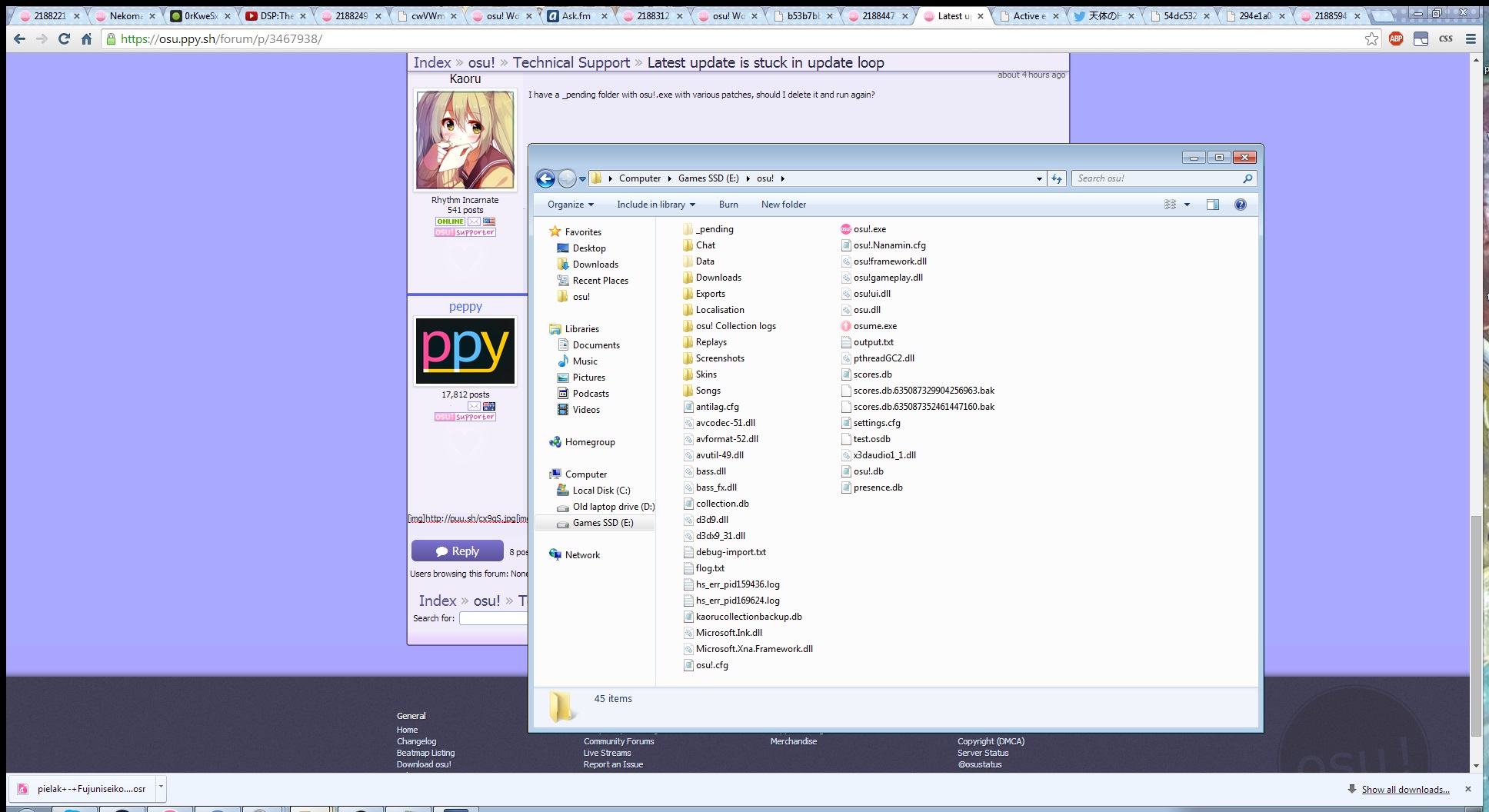Toggle the Explorer preview pane icon
The image size is (1489, 812).
1213,205
